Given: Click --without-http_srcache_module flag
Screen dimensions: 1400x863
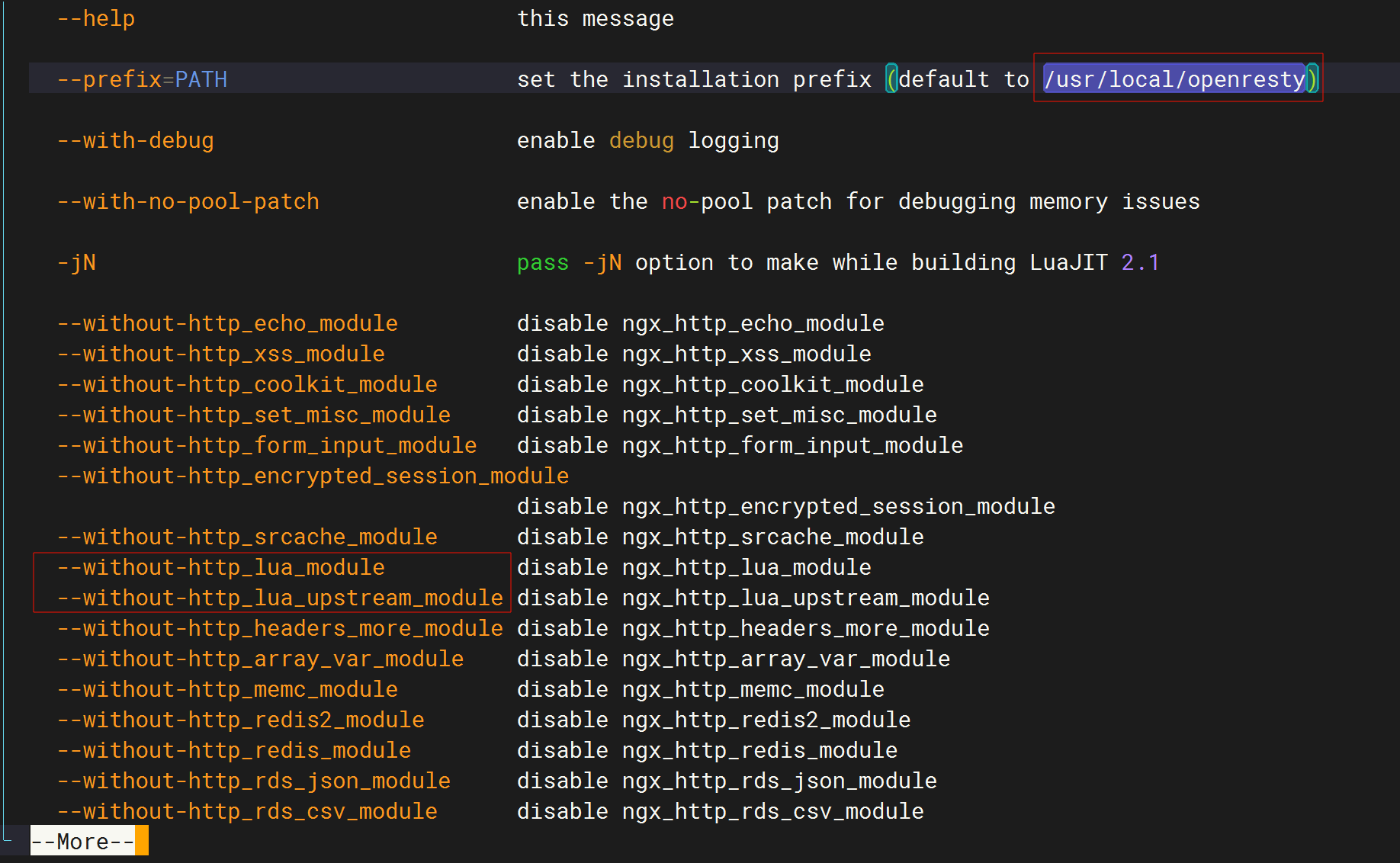Looking at the screenshot, I should 248,537.
